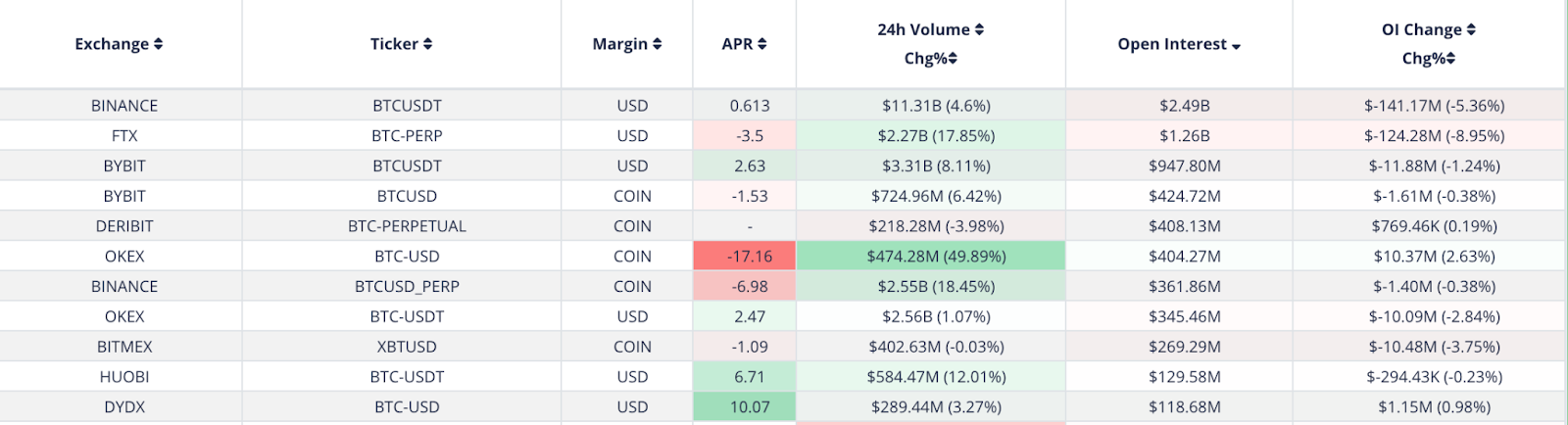Click volume $218.28M (-3.98%)
The width and height of the screenshot is (1568, 425).
point(936,226)
